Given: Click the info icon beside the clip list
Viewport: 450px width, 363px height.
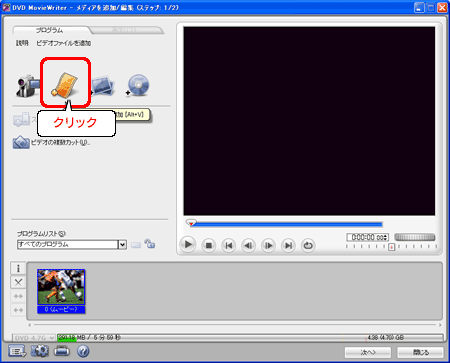Looking at the screenshot, I should (x=18, y=268).
